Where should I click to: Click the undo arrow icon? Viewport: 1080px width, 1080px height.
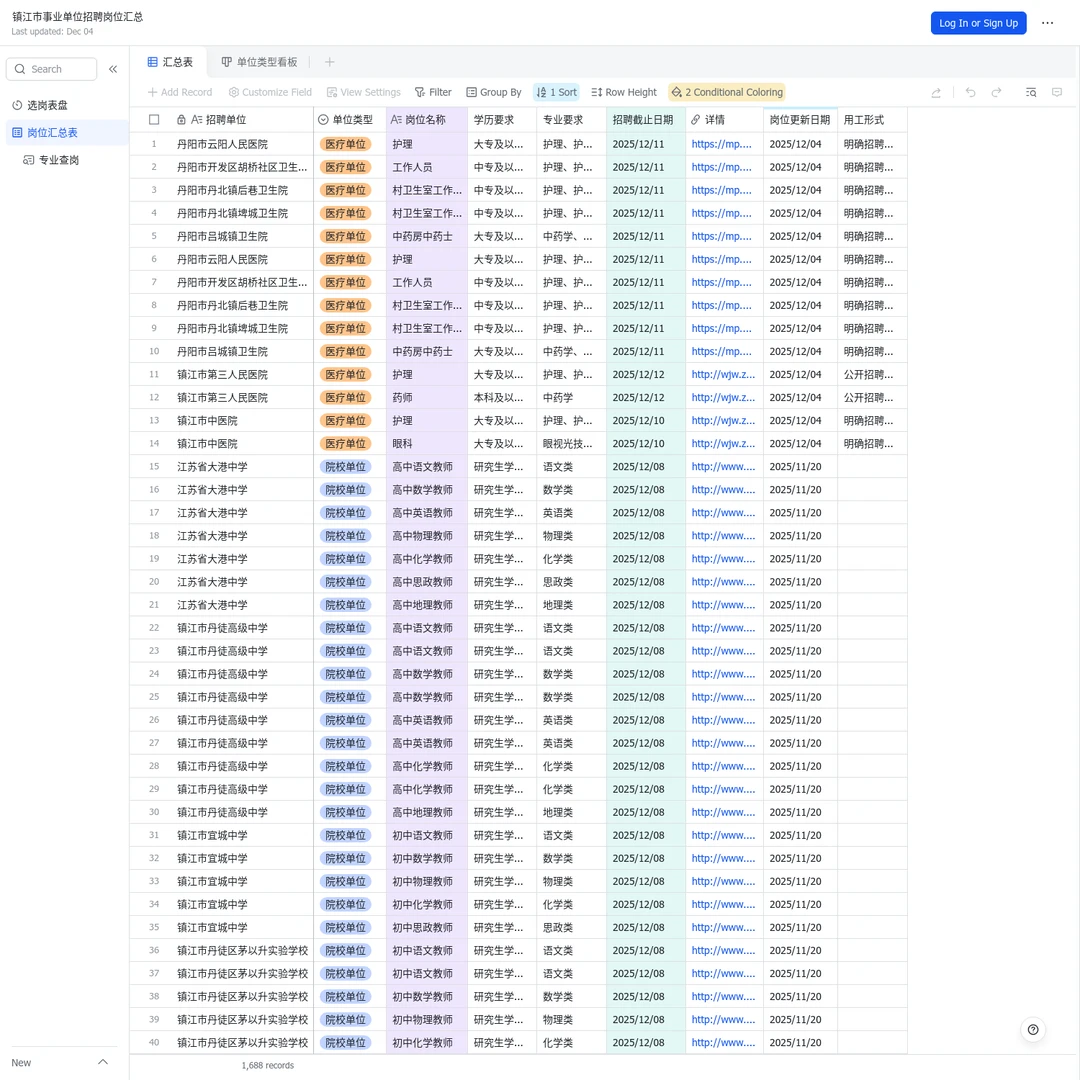[x=970, y=92]
